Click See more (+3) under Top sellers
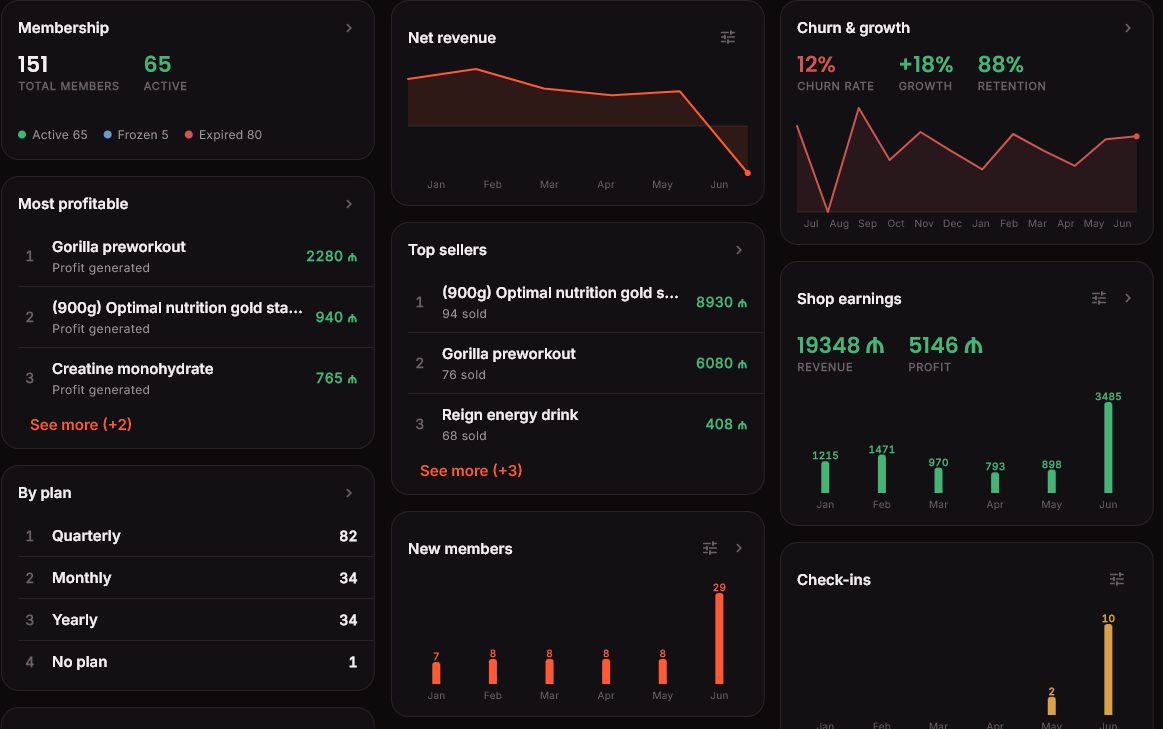The width and height of the screenshot is (1163, 729). click(471, 471)
